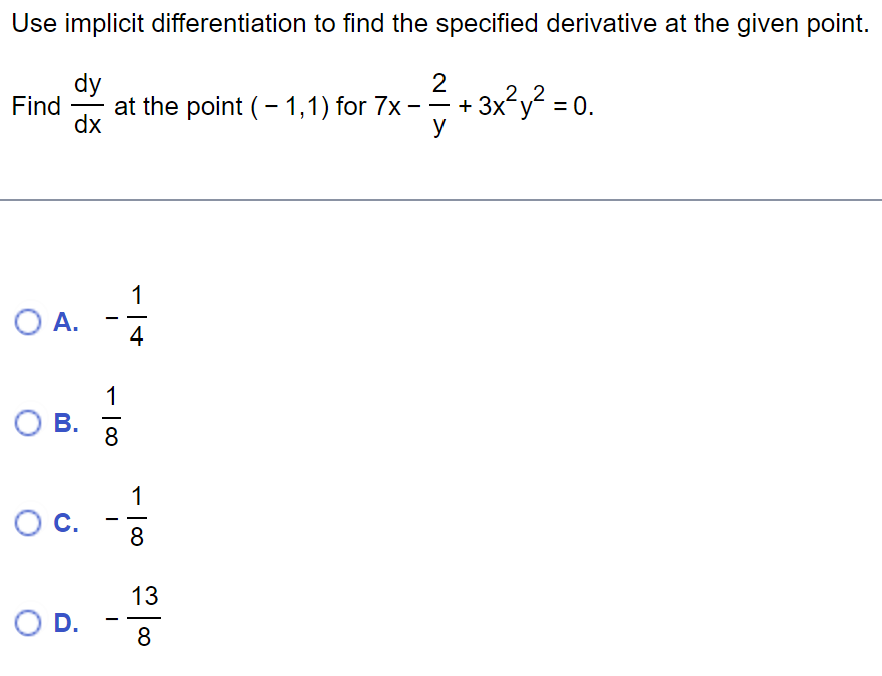Image resolution: width=882 pixels, height=676 pixels.
Task: Select answer choice A radio button
Action: 28,320
